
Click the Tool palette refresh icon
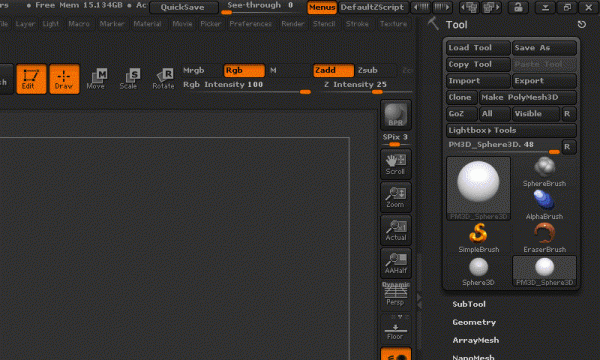coord(582,24)
